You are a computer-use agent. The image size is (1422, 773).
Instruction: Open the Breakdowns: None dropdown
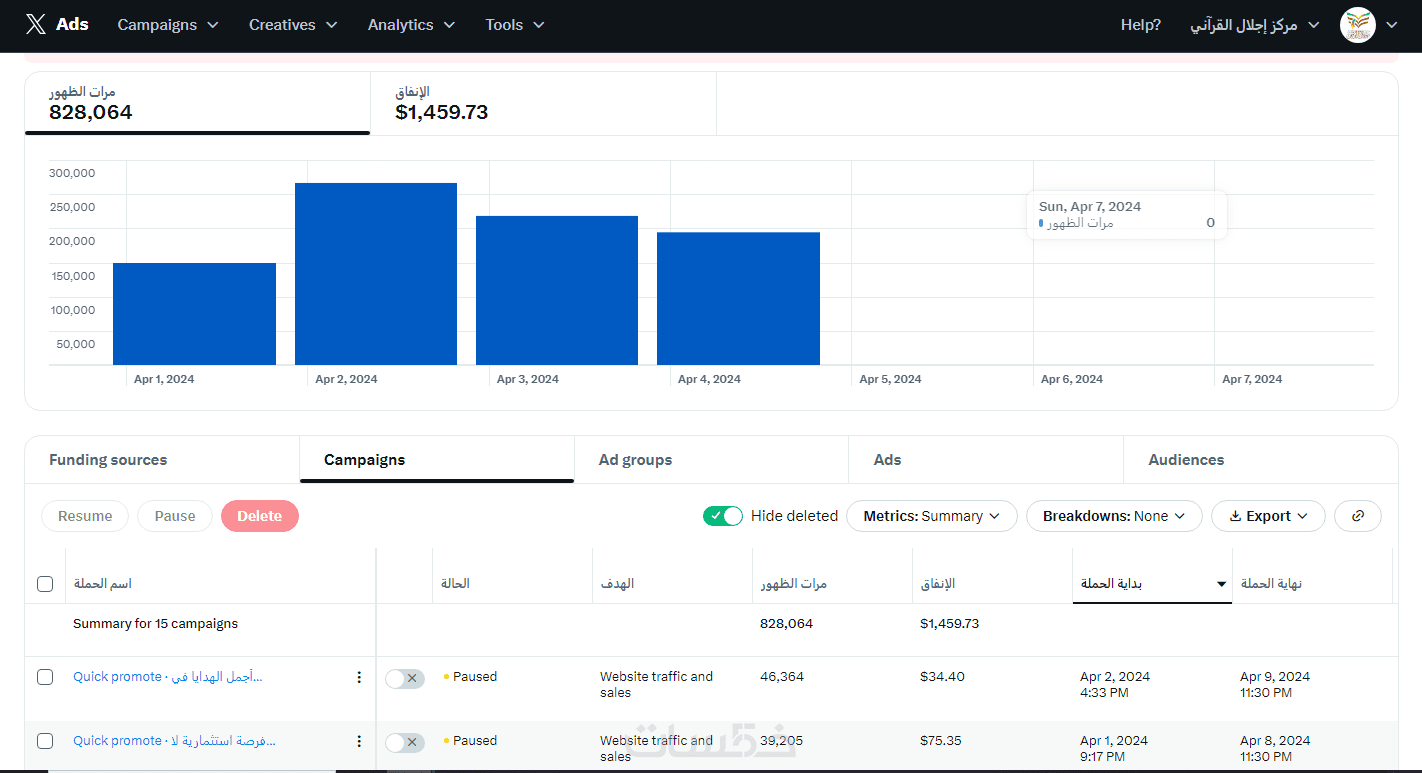coord(1114,516)
